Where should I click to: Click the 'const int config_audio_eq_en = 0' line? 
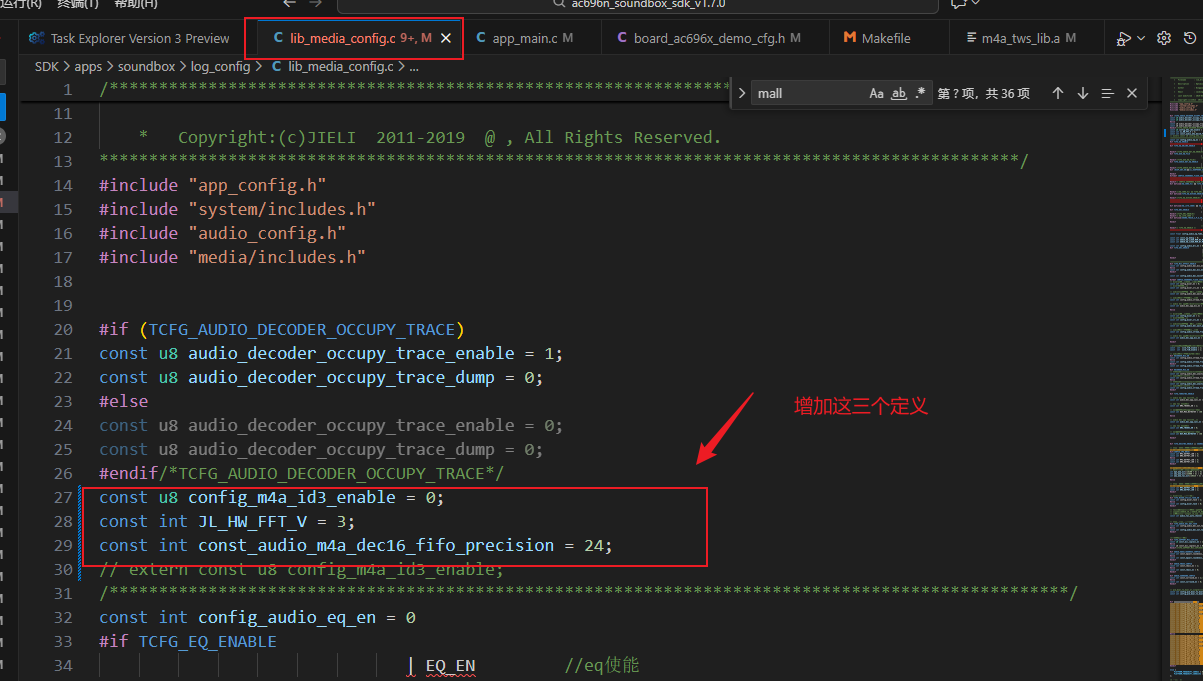257,617
